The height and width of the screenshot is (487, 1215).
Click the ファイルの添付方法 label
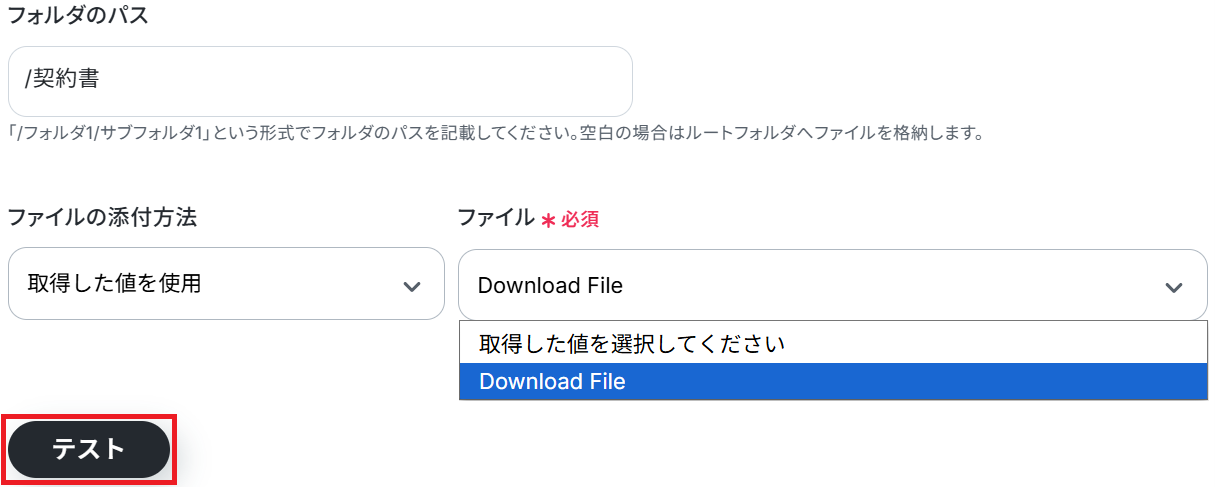[102, 218]
